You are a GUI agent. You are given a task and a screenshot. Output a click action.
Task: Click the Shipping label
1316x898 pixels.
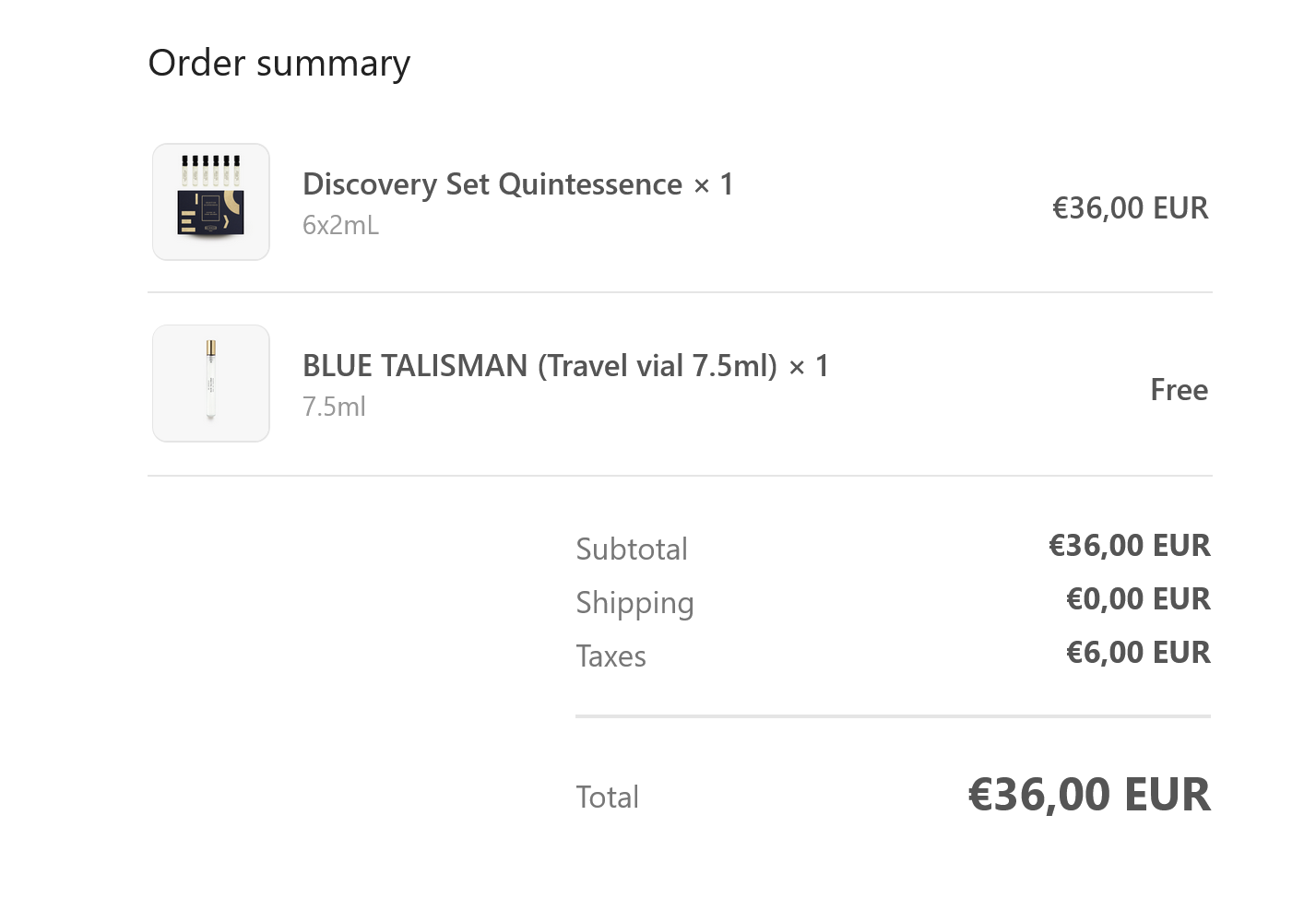634,603
